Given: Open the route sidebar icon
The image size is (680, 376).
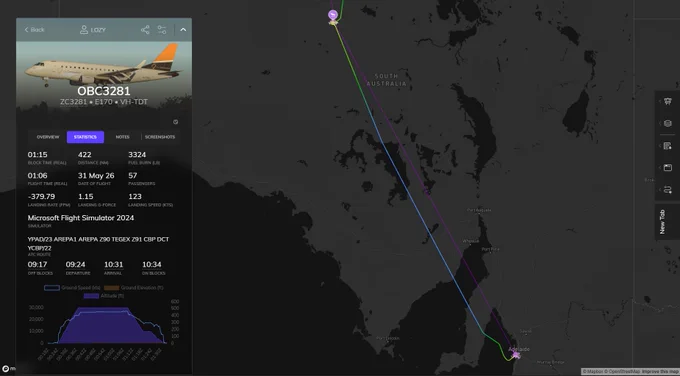Looking at the screenshot, I should click(668, 190).
